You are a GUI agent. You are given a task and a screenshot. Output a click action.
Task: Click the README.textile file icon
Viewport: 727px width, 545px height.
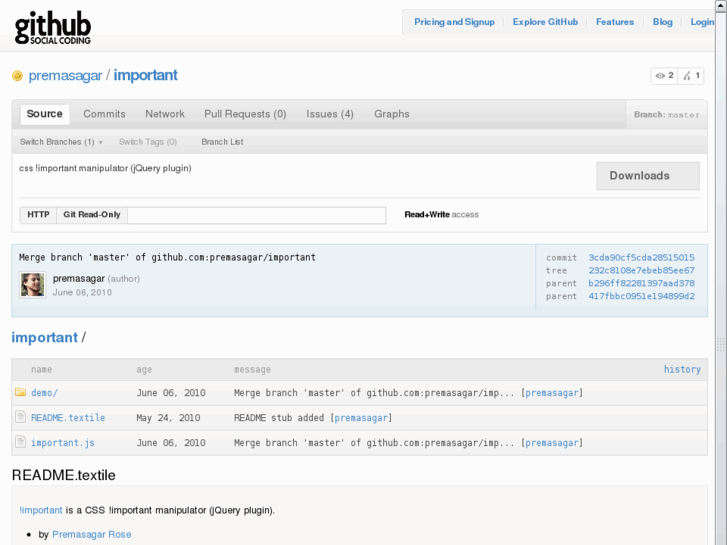20,418
